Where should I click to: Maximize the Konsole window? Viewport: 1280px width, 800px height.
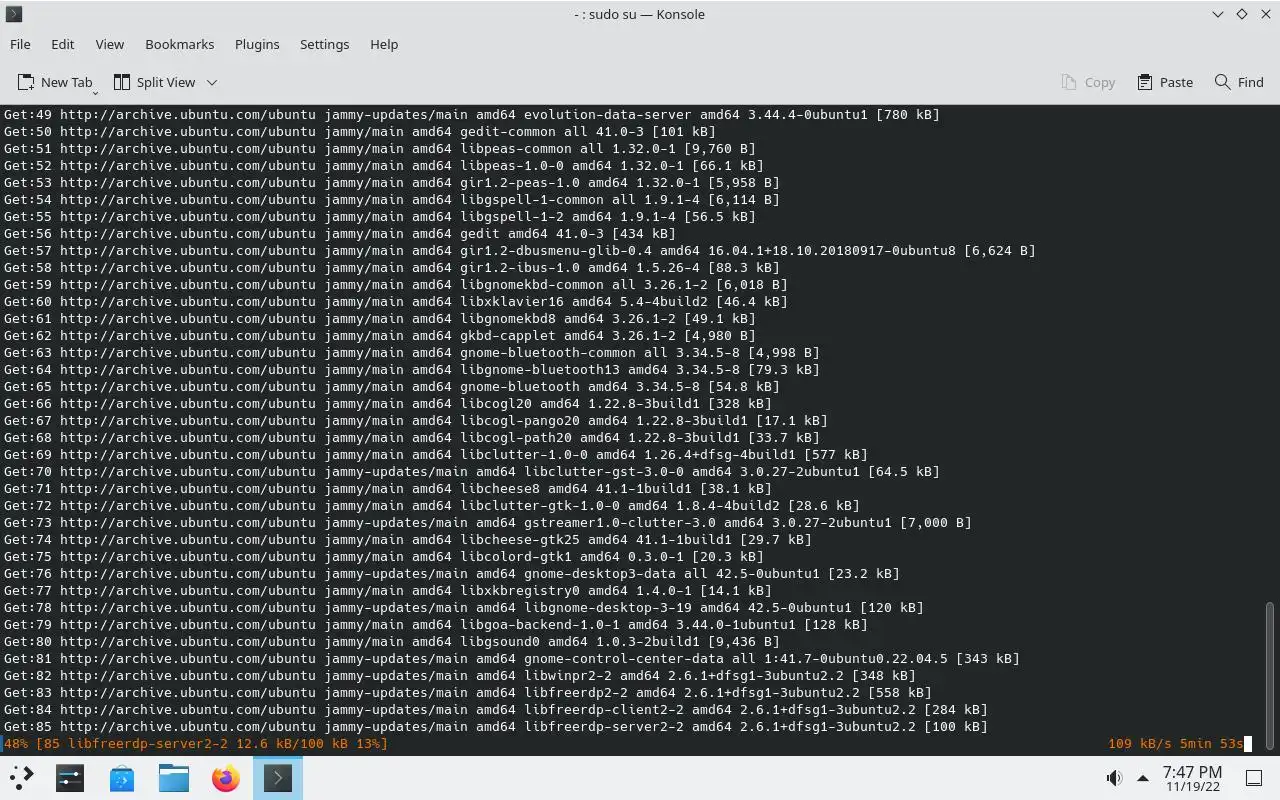[x=1241, y=14]
